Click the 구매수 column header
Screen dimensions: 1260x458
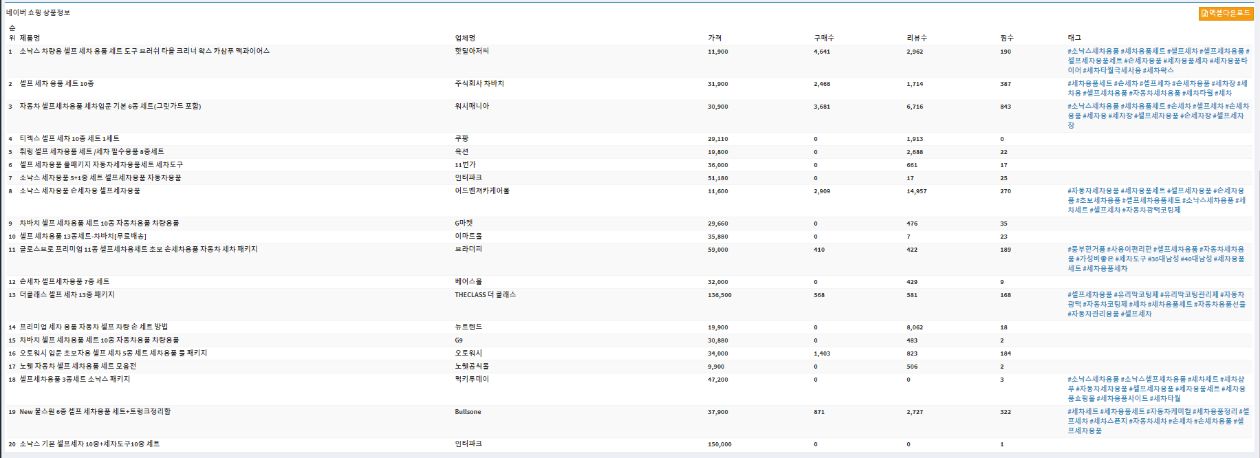tap(824, 36)
